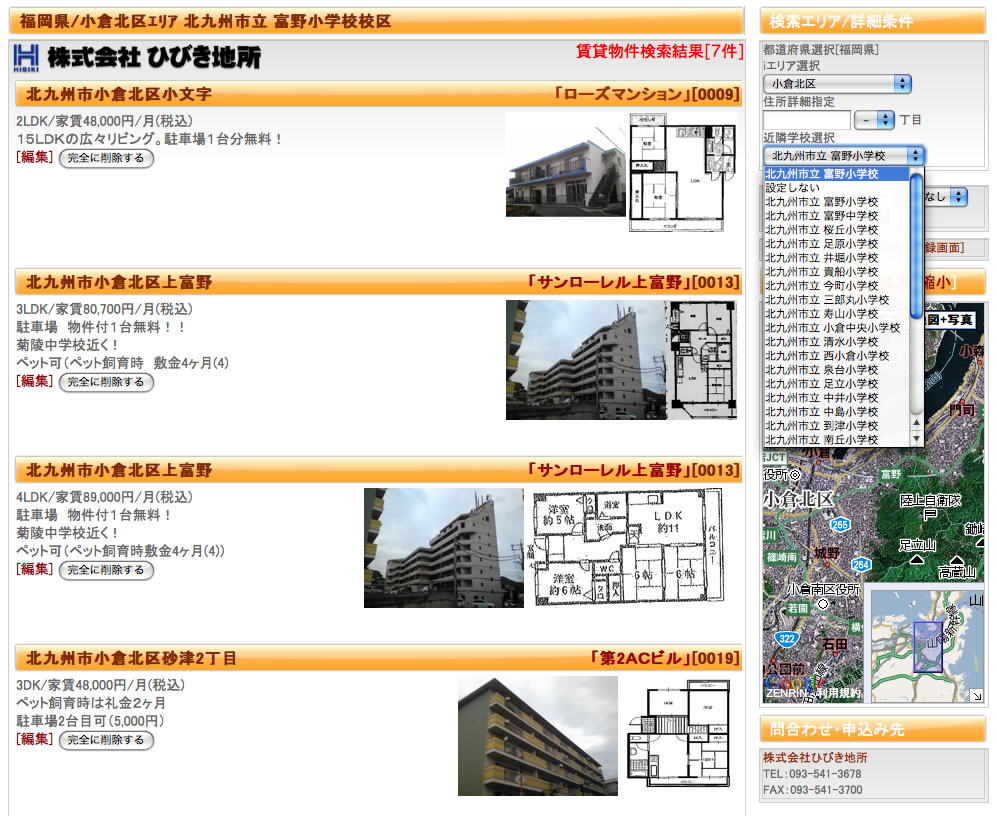Select 北九州市立 南丘小学校 option
This screenshot has height=816, width=997.
pyautogui.click(x=836, y=439)
